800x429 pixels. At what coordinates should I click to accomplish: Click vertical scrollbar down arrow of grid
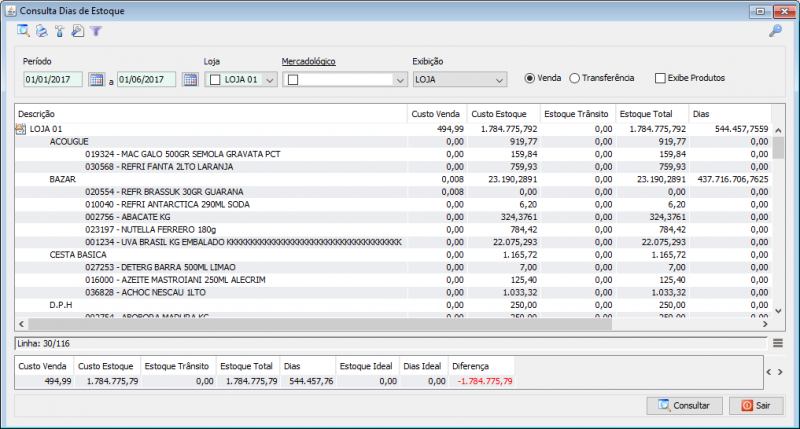(x=778, y=311)
